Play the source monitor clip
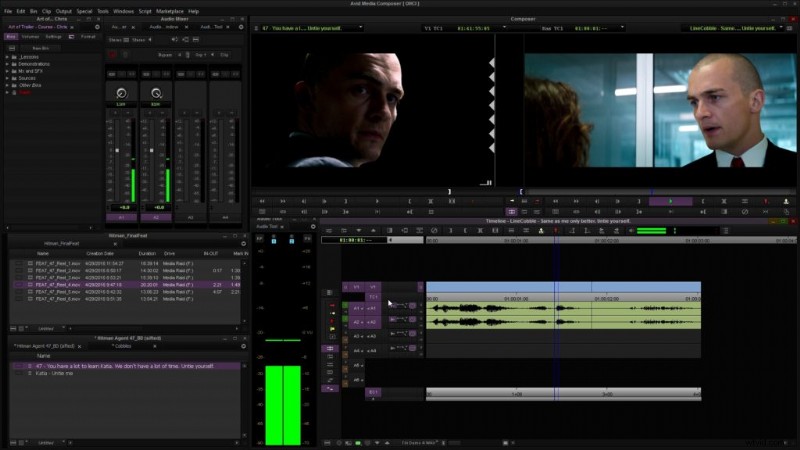 click(377, 201)
